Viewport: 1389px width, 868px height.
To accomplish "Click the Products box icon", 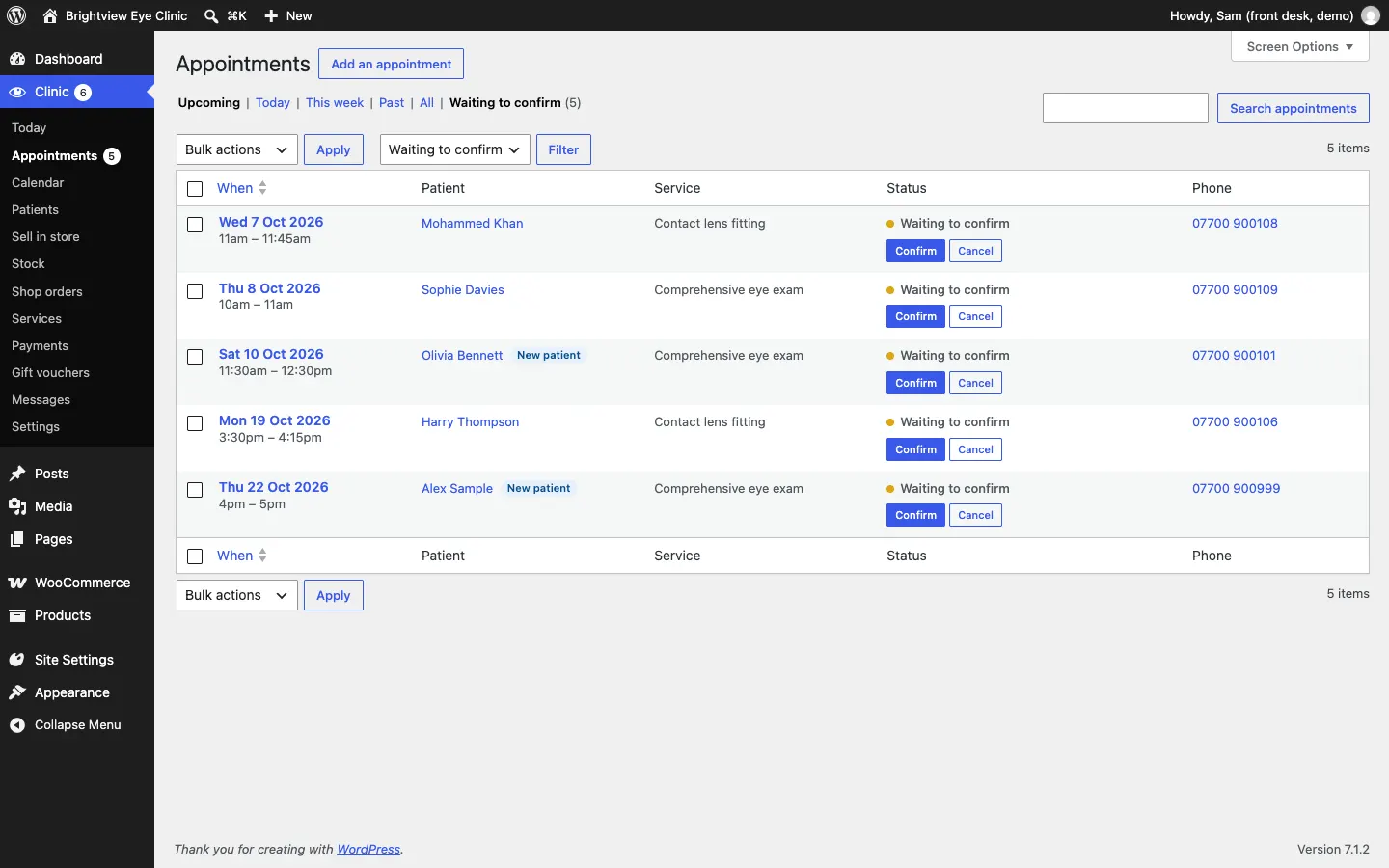I will 17,615.
